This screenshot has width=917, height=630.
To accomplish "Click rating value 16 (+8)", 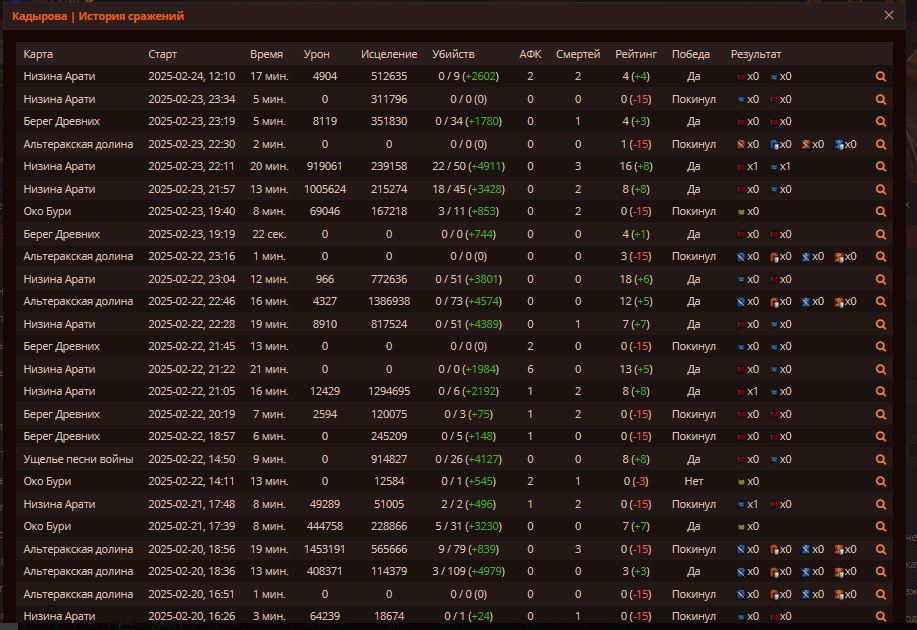I will point(636,167).
